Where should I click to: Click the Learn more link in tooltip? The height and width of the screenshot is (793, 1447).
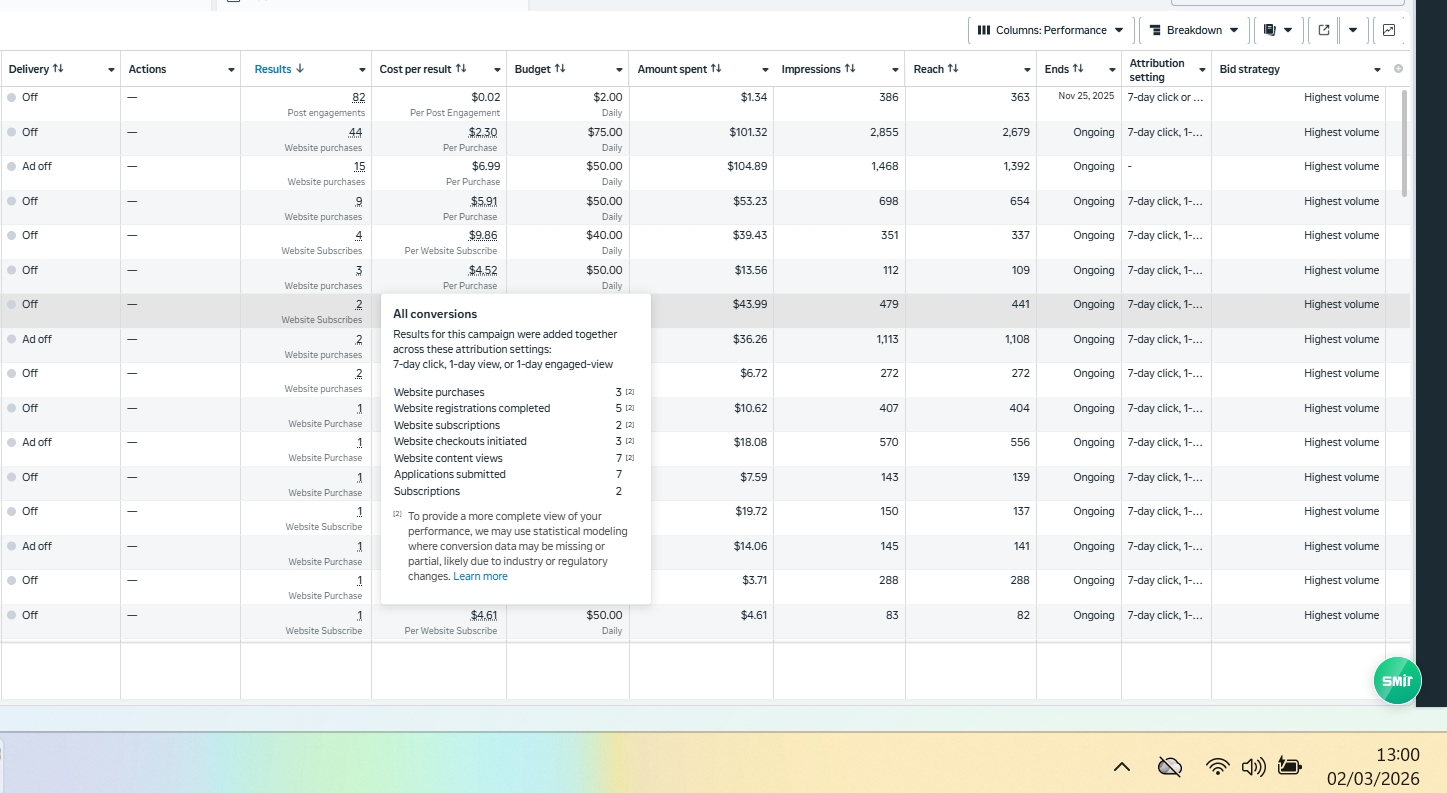(480, 576)
